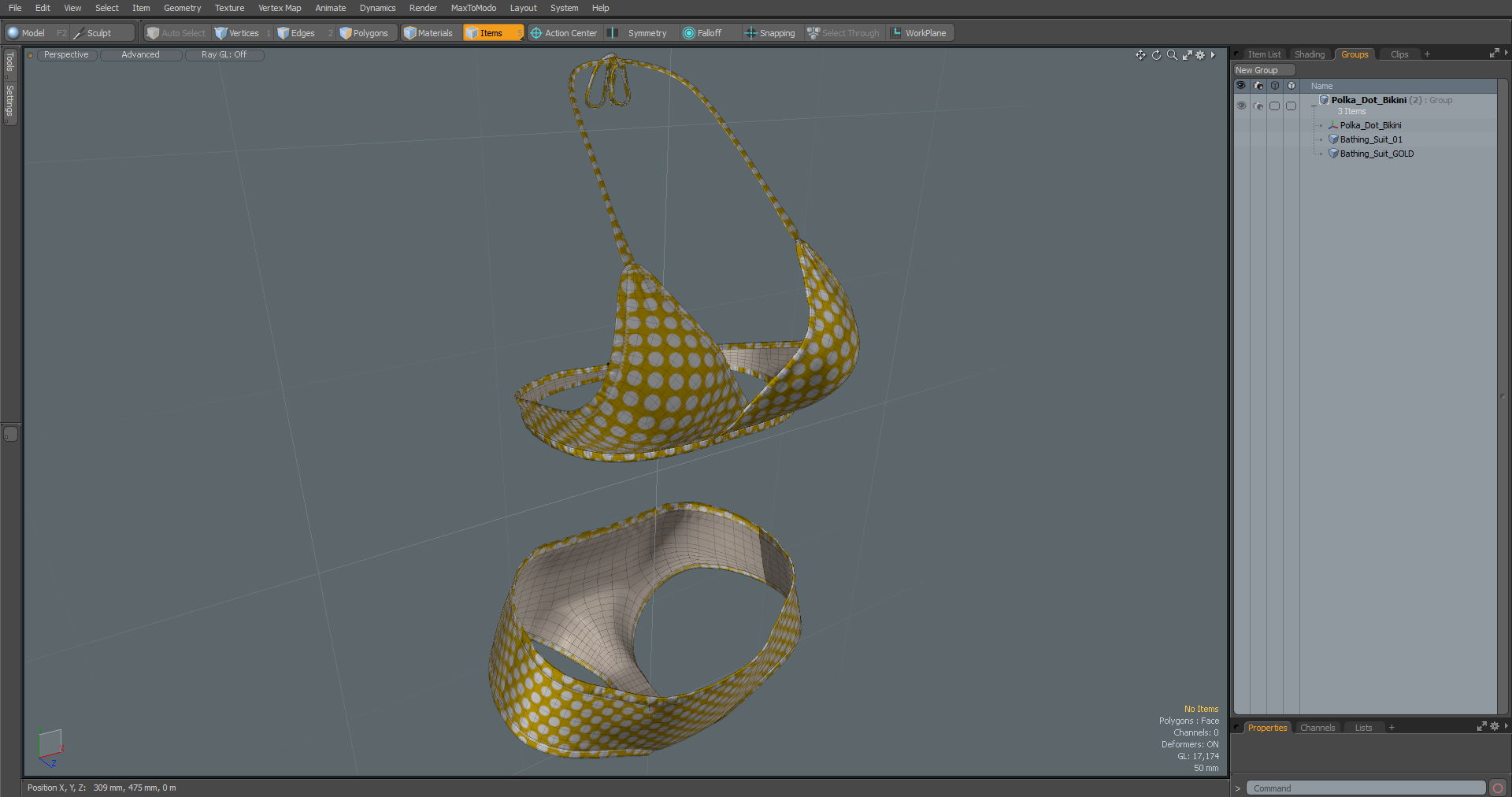Select the Polka_Dot_Bikini locator item

(x=1370, y=125)
